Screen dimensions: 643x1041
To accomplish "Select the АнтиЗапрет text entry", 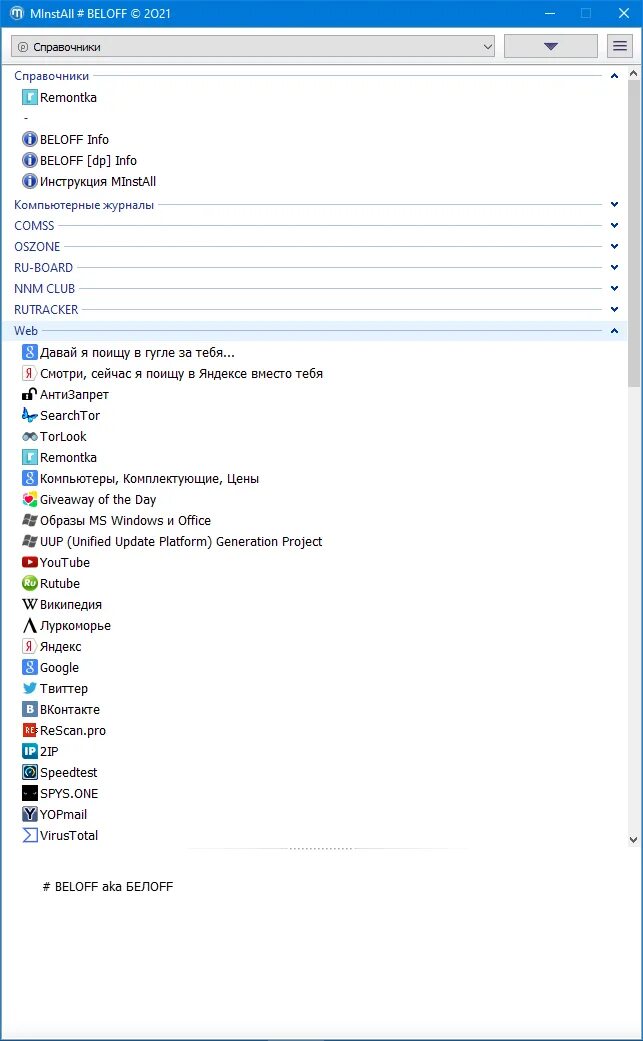I will point(74,394).
